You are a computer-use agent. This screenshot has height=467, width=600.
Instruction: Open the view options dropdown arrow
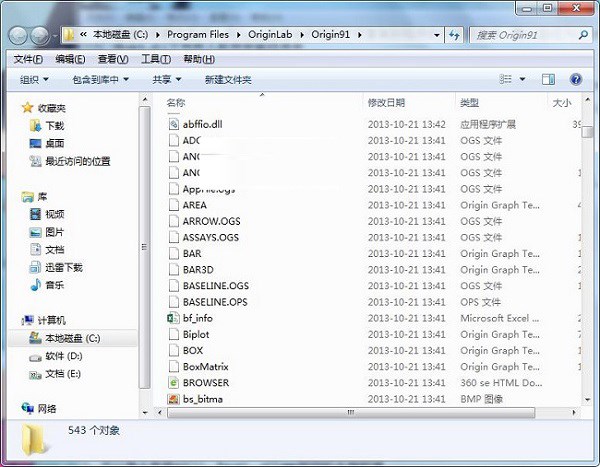coord(522,79)
